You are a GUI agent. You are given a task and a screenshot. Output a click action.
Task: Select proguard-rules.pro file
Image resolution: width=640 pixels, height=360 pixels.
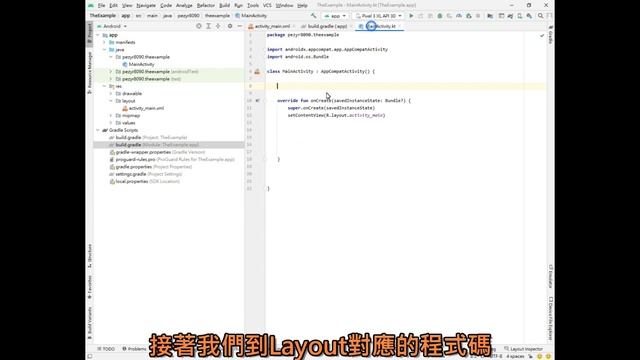pyautogui.click(x=172, y=160)
